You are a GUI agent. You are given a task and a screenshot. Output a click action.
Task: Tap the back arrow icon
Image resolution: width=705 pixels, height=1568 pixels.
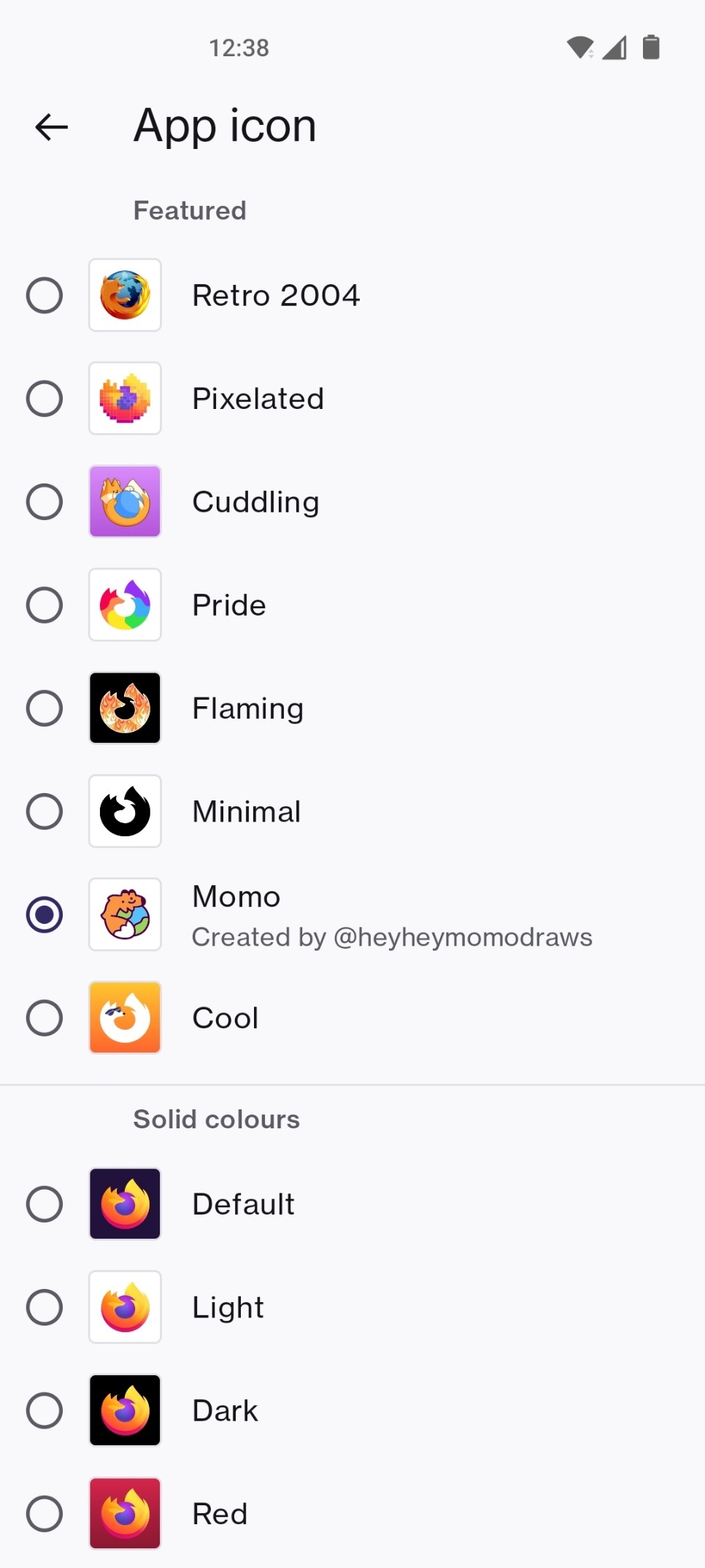tap(52, 127)
